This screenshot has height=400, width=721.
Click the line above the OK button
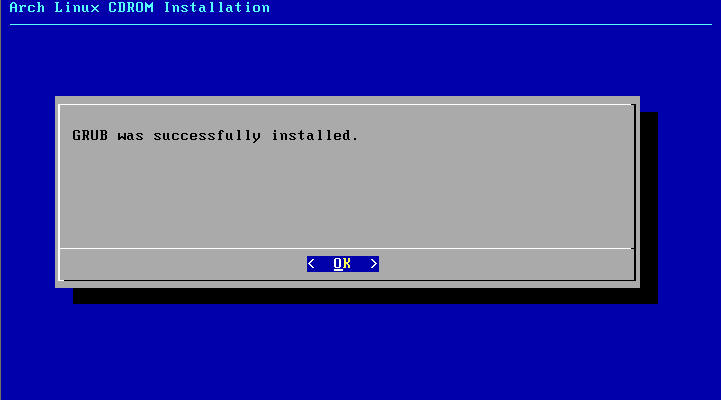coord(347,249)
